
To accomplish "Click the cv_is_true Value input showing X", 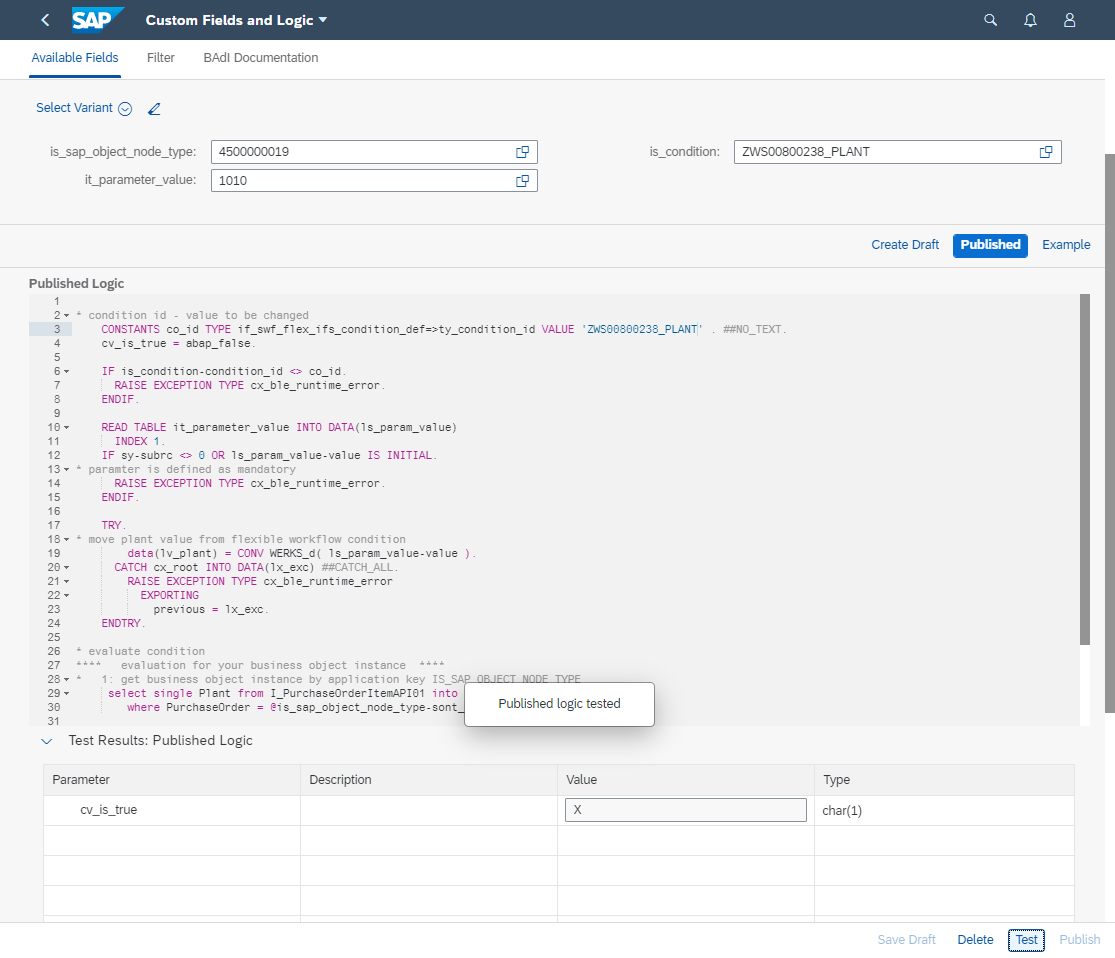I will pos(685,810).
